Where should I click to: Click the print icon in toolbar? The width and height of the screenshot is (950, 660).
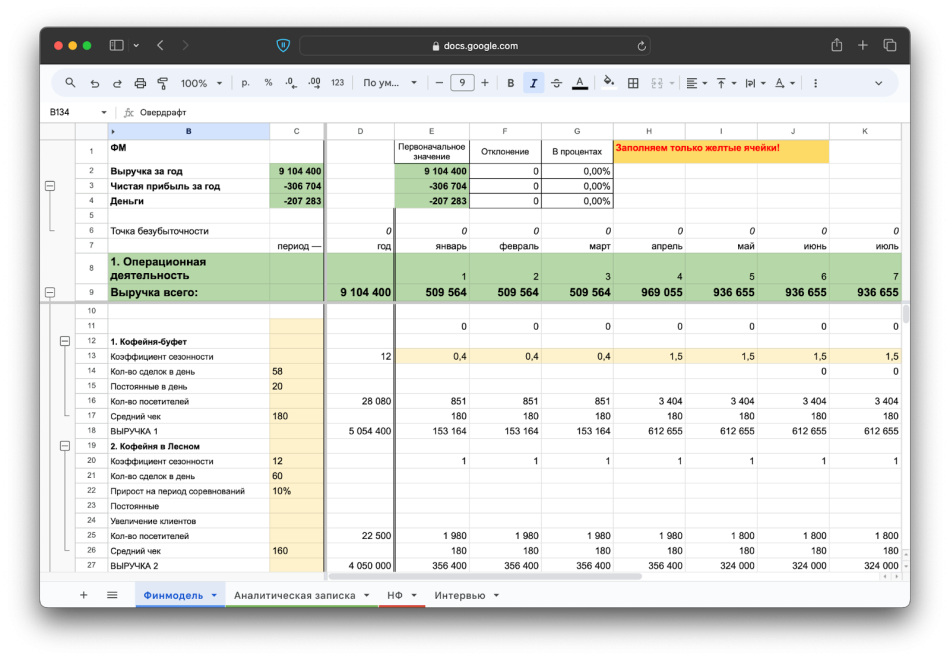tap(140, 83)
